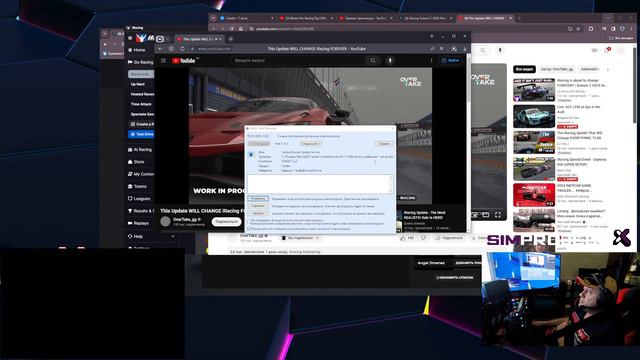Image resolution: width=640 pixels, height=360 pixels.
Task: Toggle the bottom checkbox in startup manager dialog
Action: (249, 229)
